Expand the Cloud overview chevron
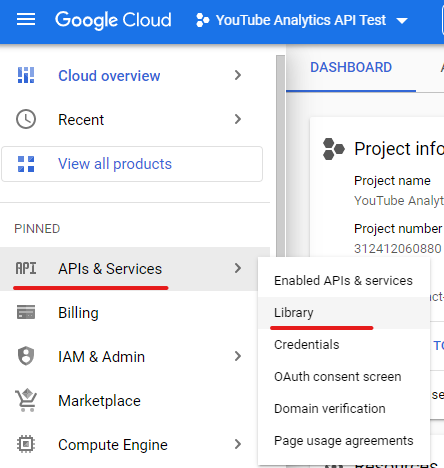Viewport: 444px width, 468px height. (x=238, y=75)
